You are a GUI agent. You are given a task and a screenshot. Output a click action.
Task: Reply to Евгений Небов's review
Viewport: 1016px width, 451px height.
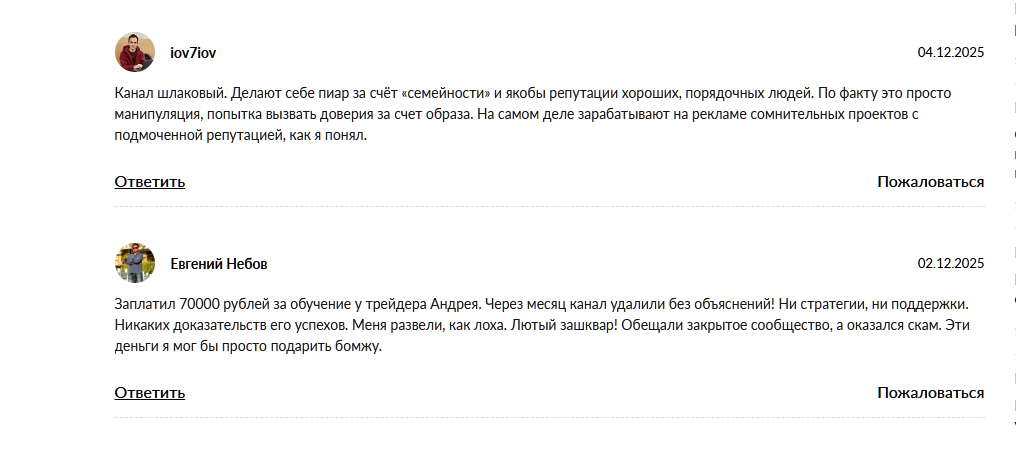click(150, 393)
